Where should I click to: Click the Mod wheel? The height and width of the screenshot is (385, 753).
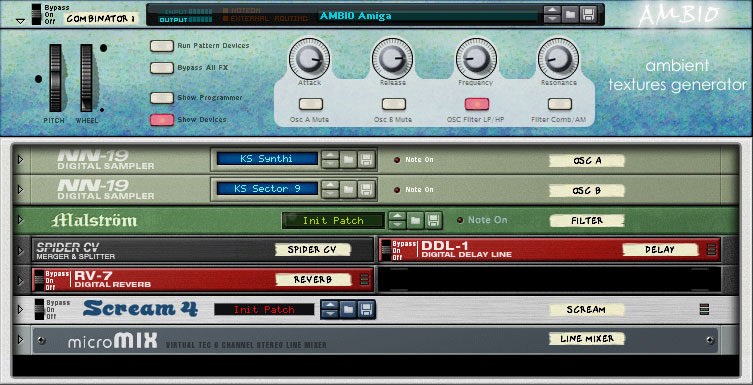pos(86,78)
